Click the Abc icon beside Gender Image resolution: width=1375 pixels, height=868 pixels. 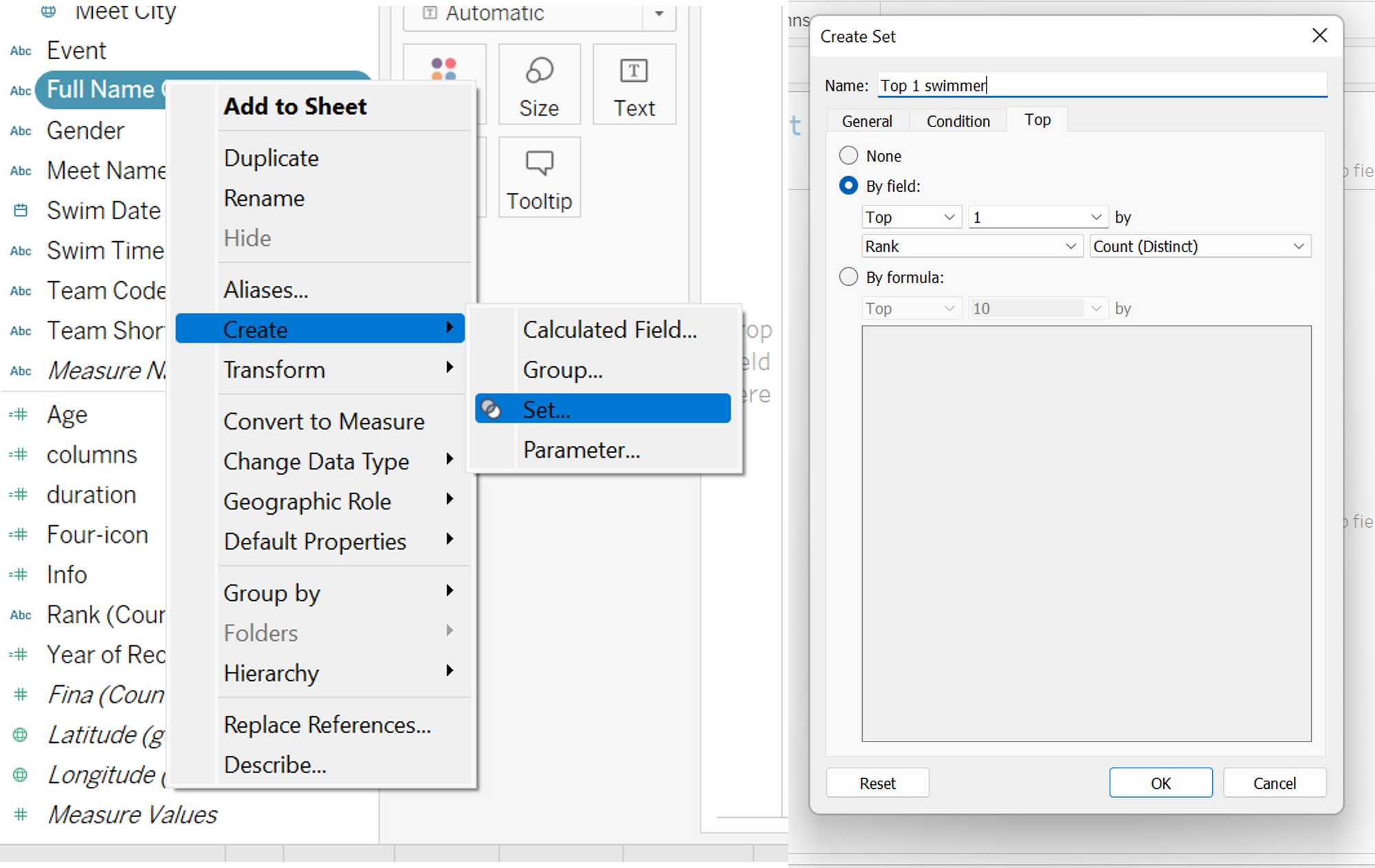coord(21,131)
